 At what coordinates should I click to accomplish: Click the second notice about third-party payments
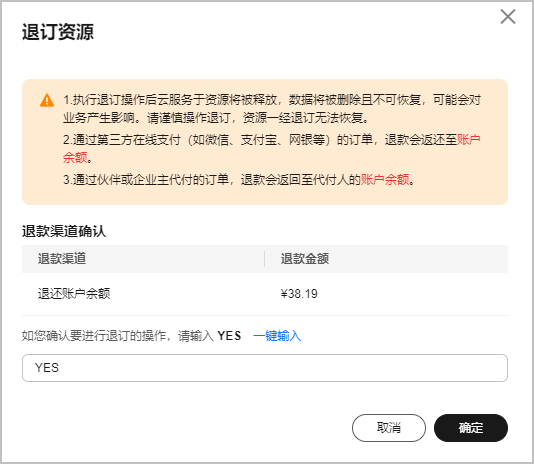pos(272,149)
